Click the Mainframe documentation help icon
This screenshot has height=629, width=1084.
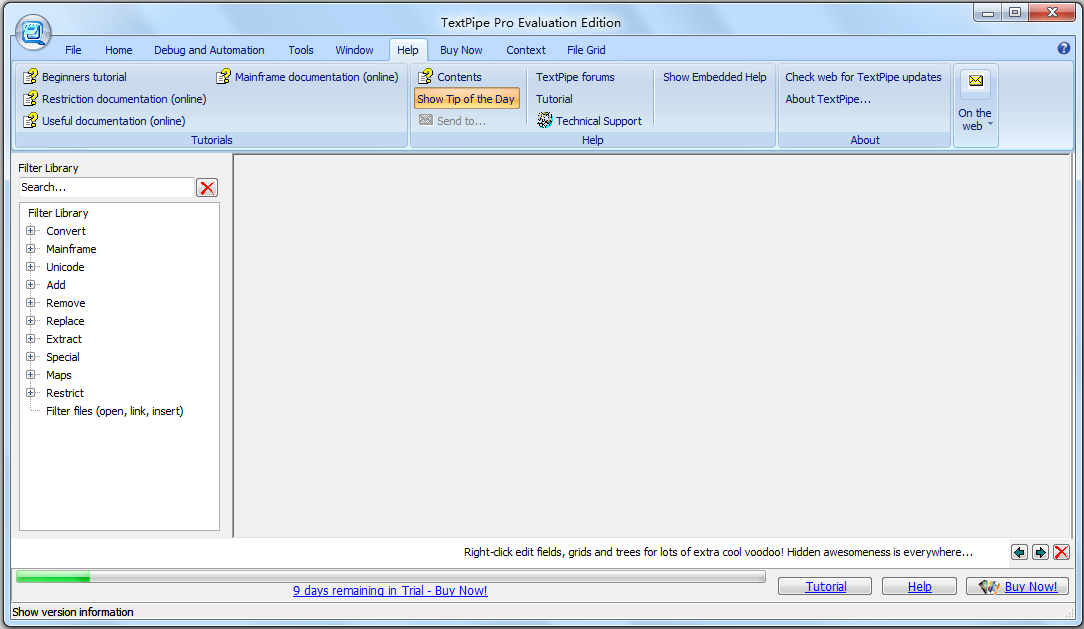click(x=223, y=77)
